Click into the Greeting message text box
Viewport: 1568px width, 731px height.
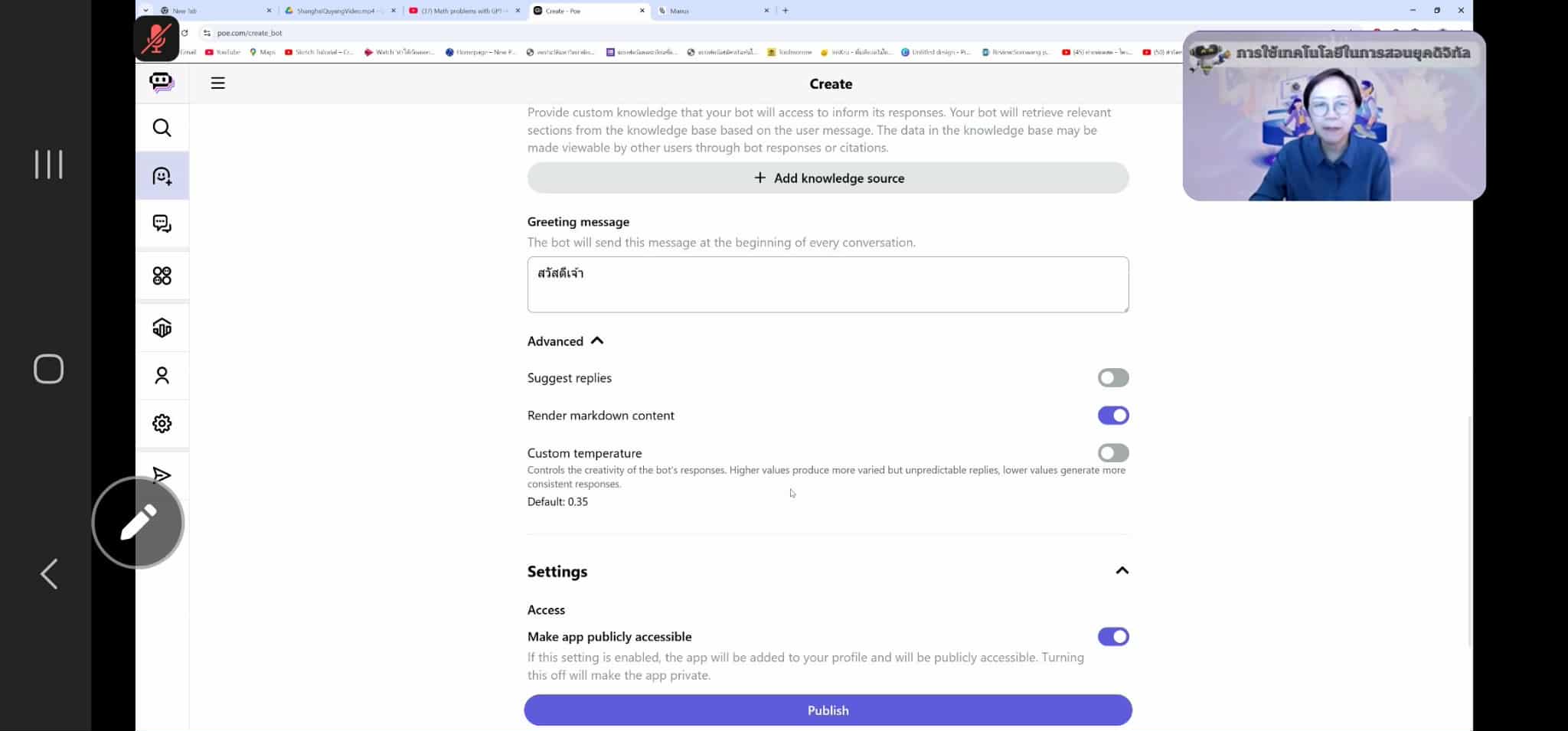[828, 285]
